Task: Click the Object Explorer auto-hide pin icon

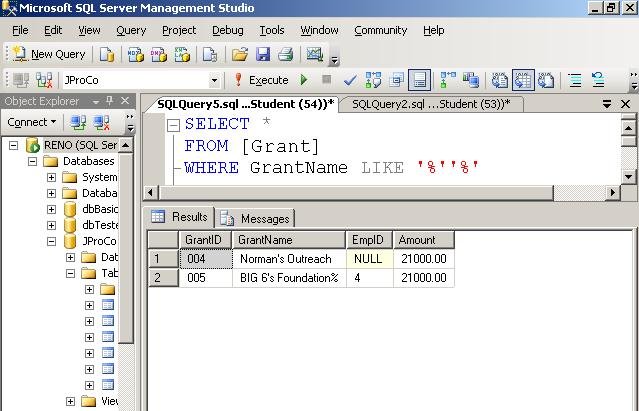Action: coord(110,101)
